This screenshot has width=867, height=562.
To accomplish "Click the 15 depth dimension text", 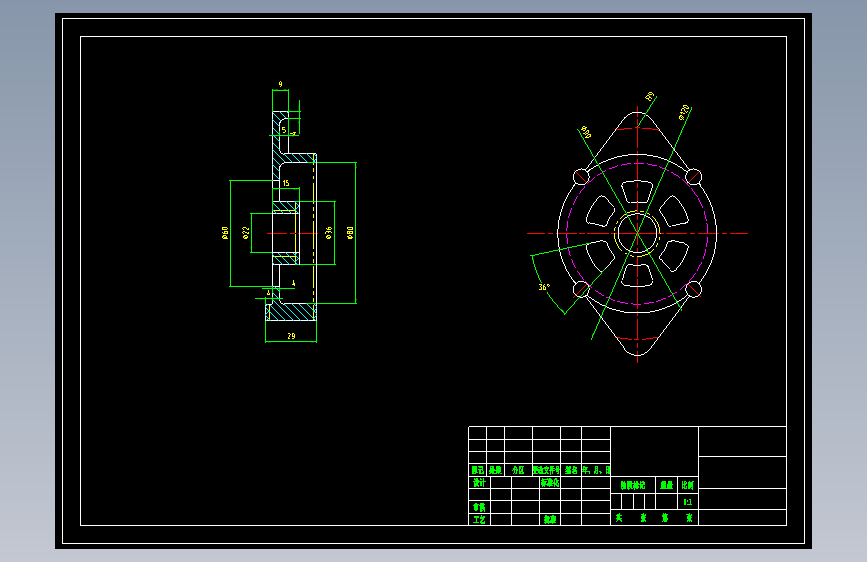I will 286,183.
